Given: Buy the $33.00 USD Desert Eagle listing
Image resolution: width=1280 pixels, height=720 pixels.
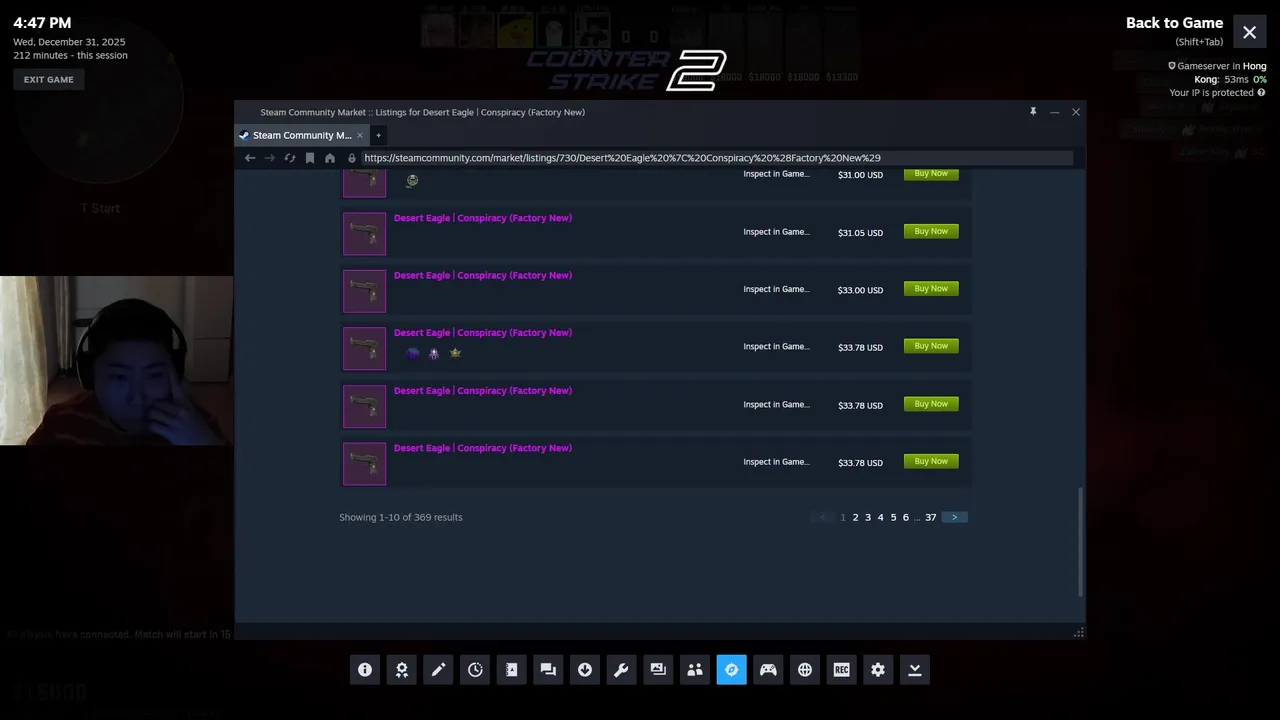Looking at the screenshot, I should click(931, 289).
